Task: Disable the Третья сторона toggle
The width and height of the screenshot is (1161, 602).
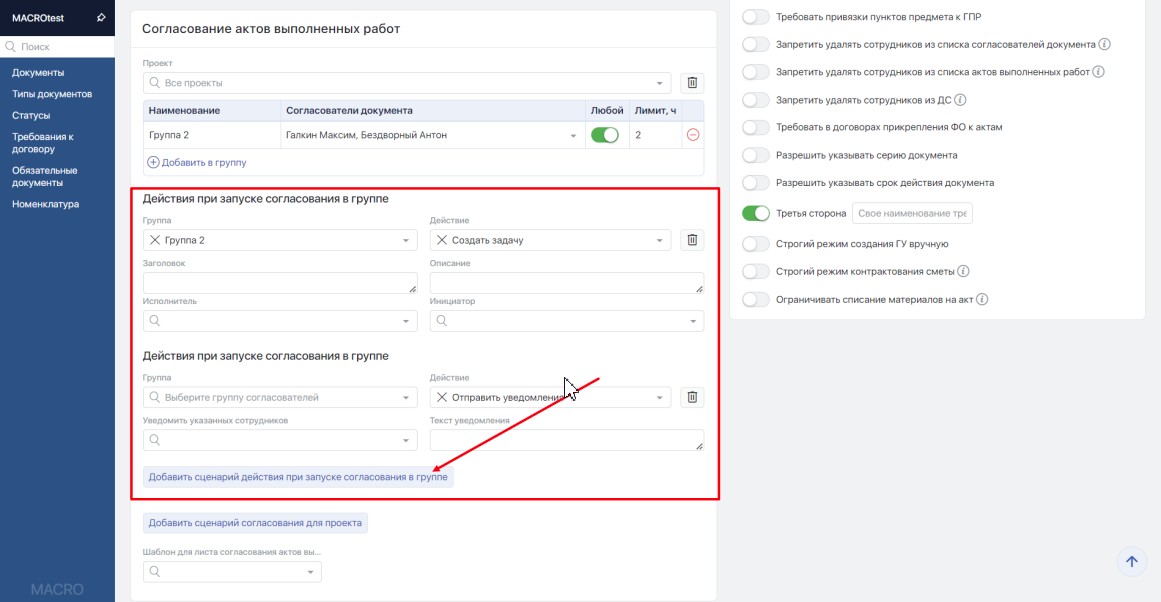Action: click(756, 214)
